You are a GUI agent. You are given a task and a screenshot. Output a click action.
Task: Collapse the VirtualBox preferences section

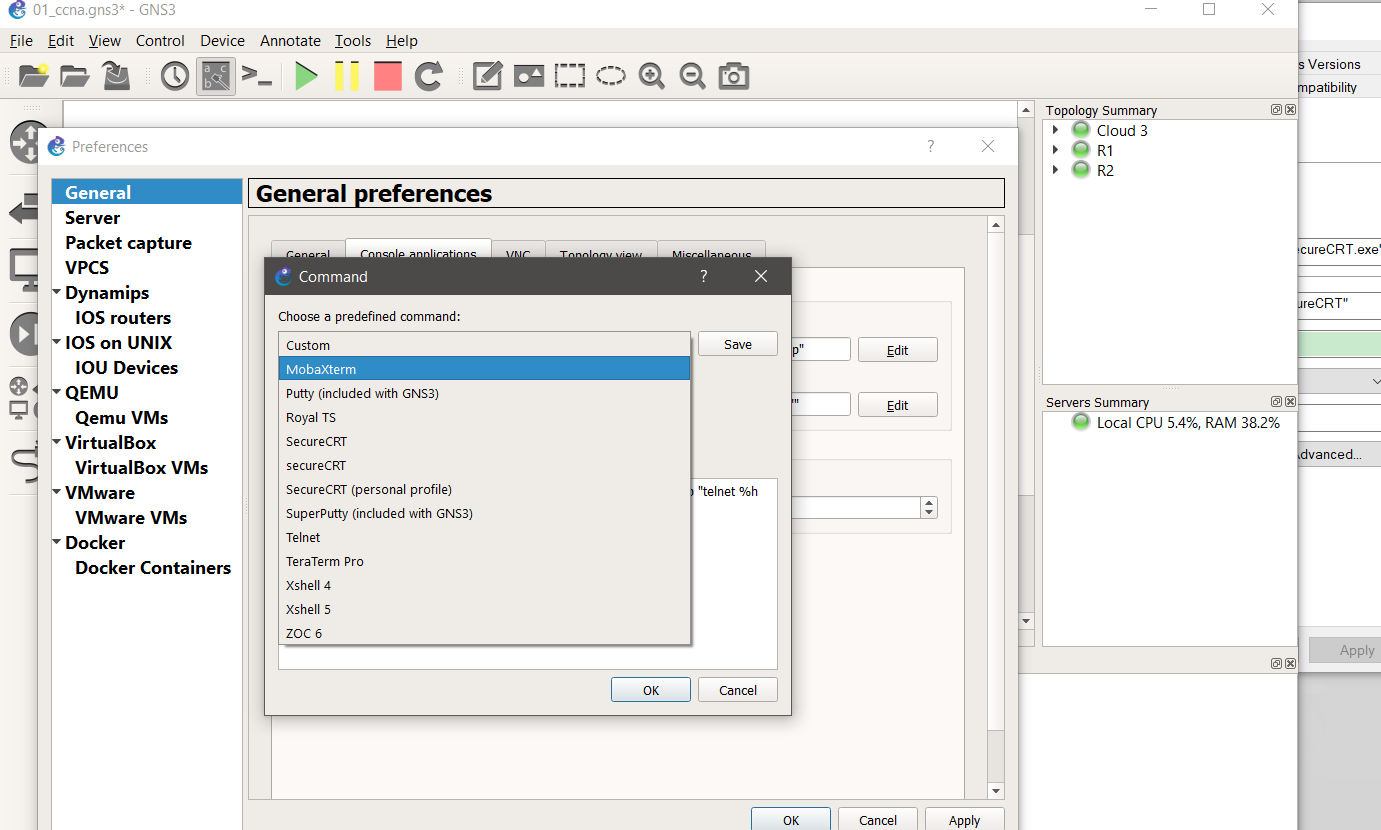tap(58, 443)
